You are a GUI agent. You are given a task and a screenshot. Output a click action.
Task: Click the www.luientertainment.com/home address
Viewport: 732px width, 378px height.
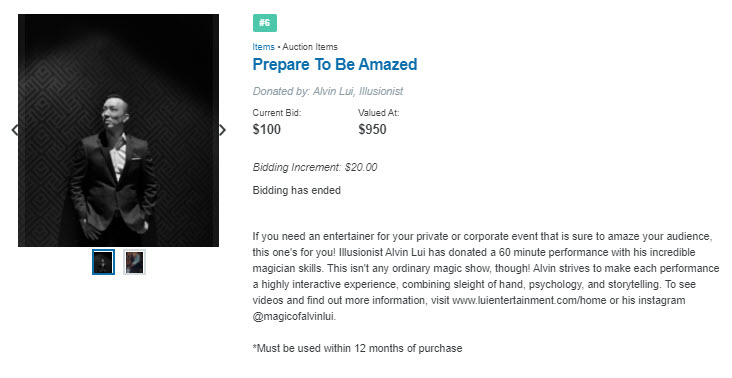click(x=529, y=300)
